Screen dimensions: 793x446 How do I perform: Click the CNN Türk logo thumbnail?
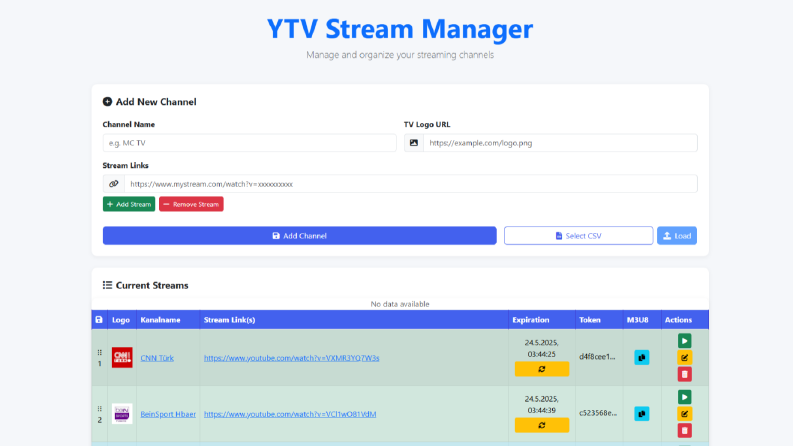(122, 358)
